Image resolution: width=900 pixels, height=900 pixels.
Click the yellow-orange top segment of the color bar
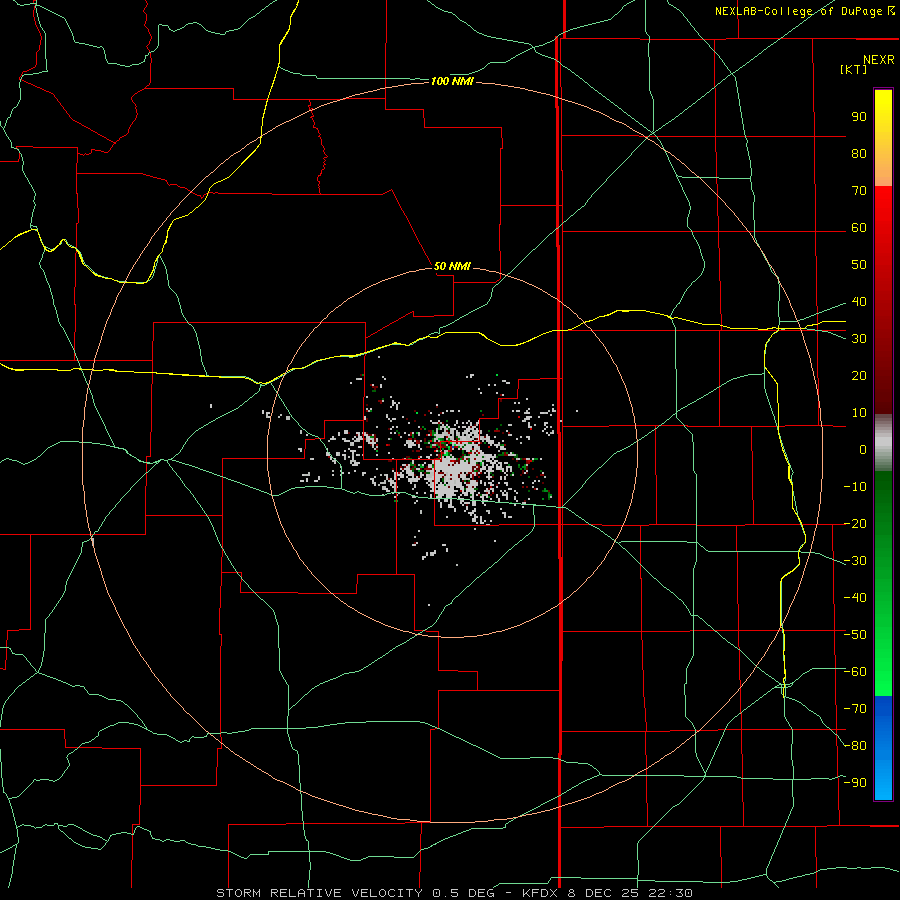[883, 138]
